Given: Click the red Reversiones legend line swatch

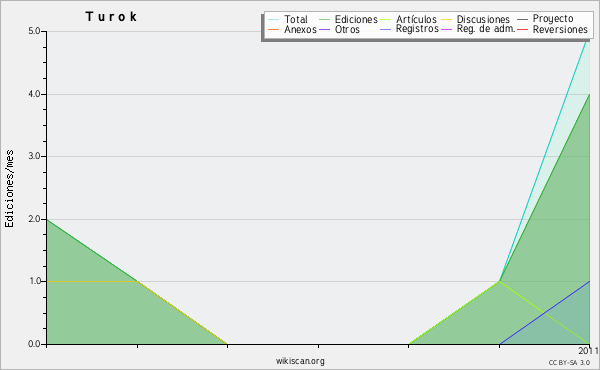Looking at the screenshot, I should pyautogui.click(x=522, y=29).
